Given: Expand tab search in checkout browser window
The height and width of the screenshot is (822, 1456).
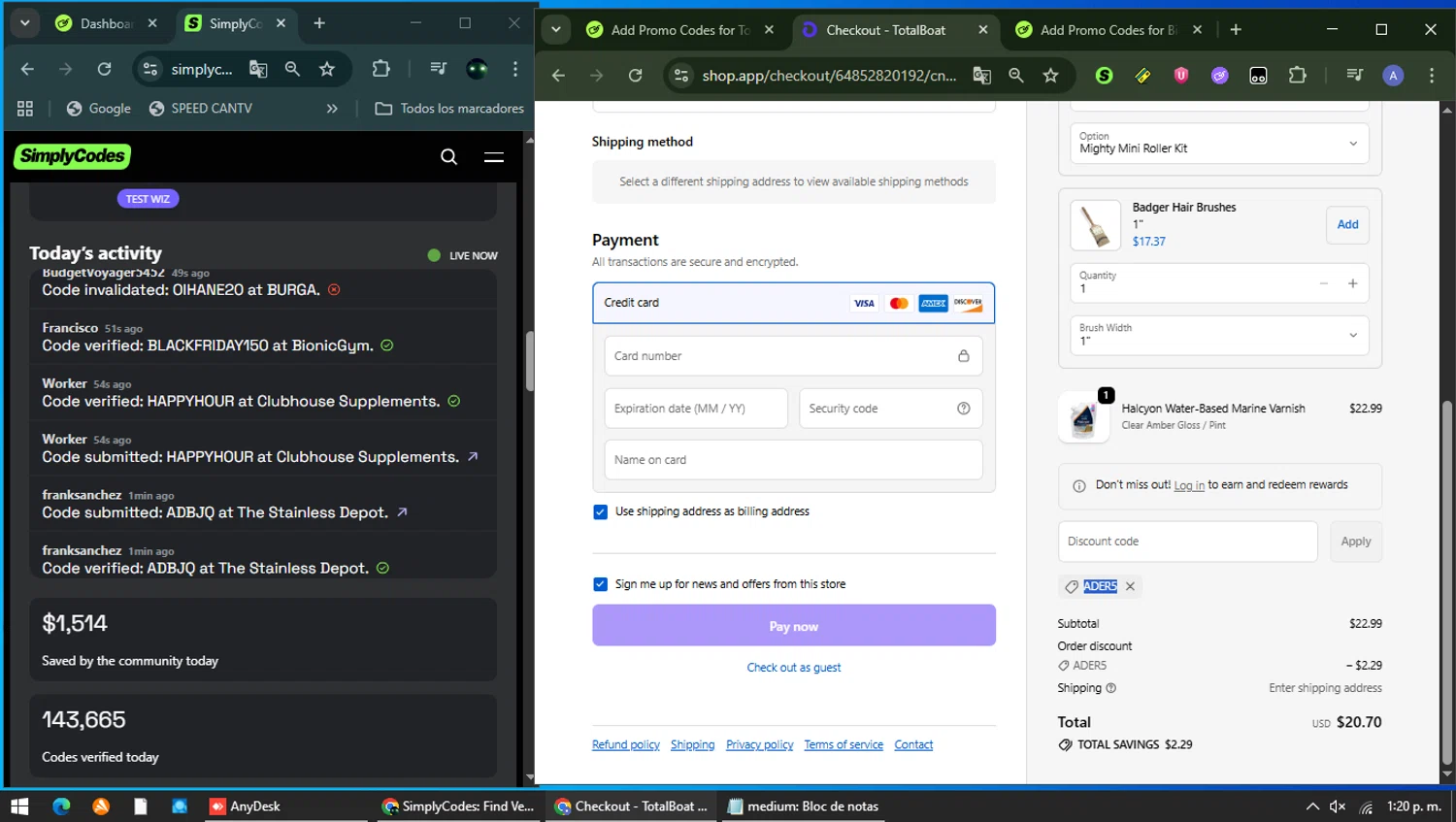Looking at the screenshot, I should (556, 30).
